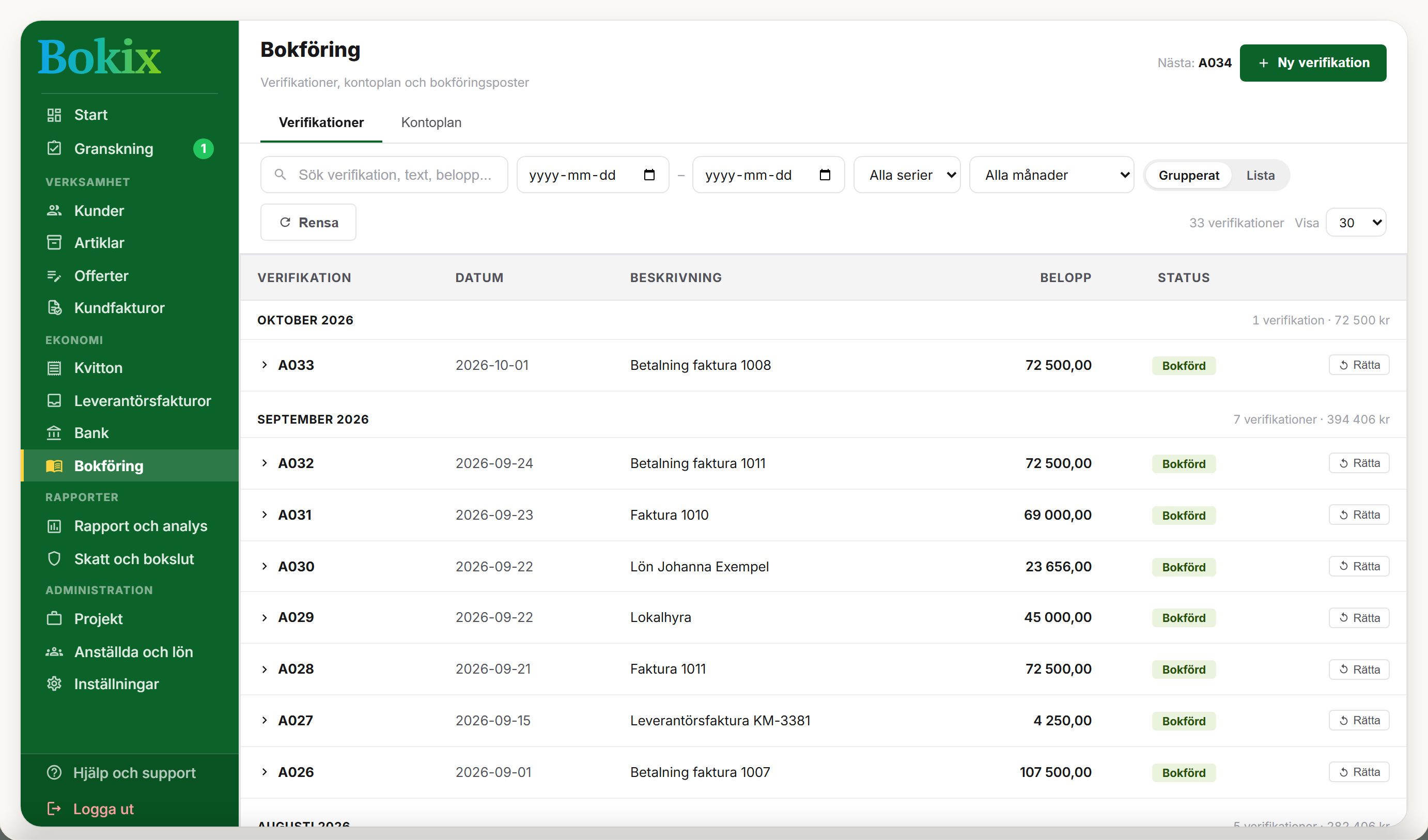Click the Logga ut exit icon
Image resolution: width=1428 pixels, height=840 pixels.
coord(54,808)
